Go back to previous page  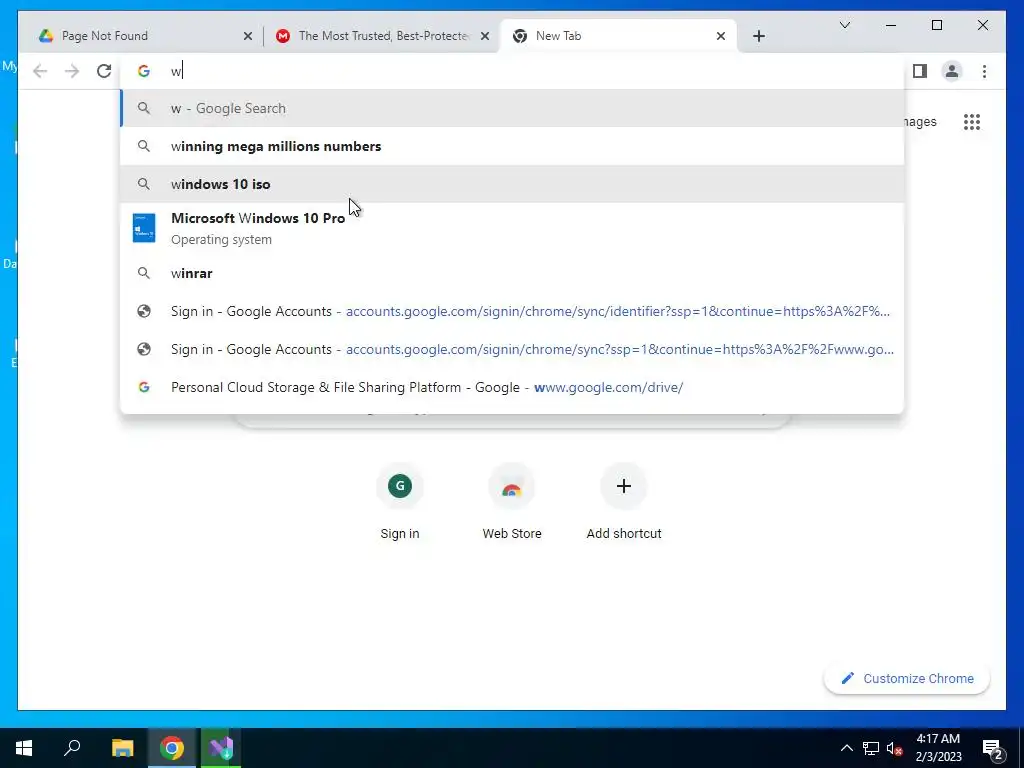pos(40,71)
